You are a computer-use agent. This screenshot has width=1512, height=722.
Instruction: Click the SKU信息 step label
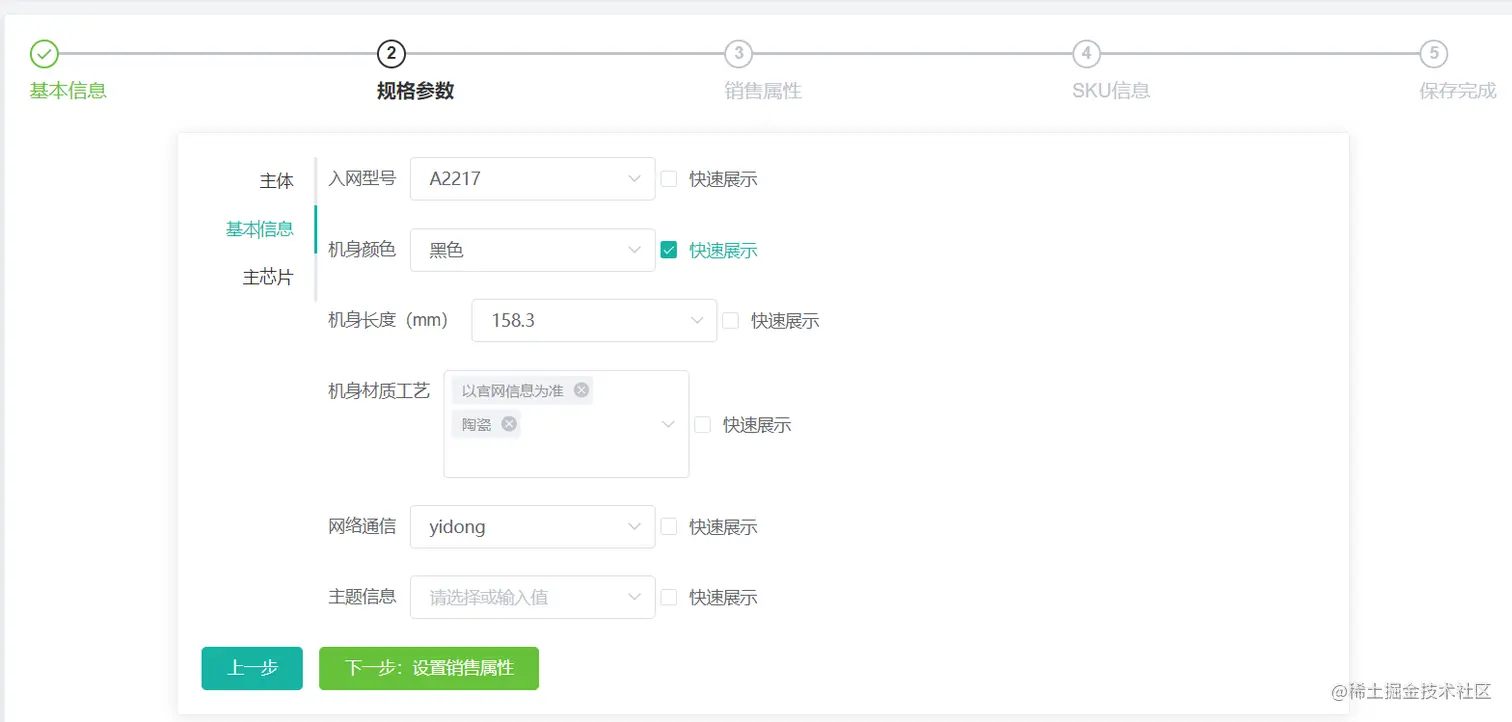pyautogui.click(x=1111, y=91)
